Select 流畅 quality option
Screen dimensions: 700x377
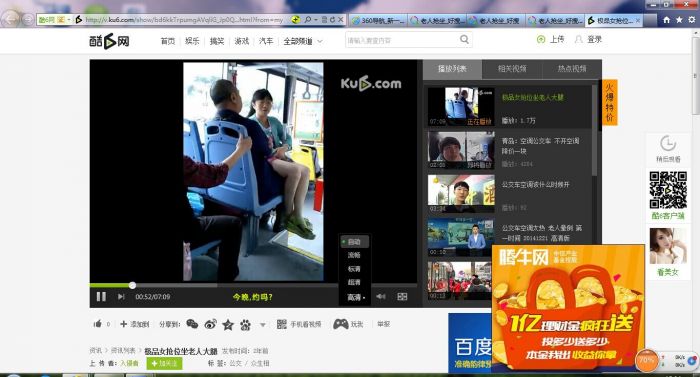pos(354,255)
